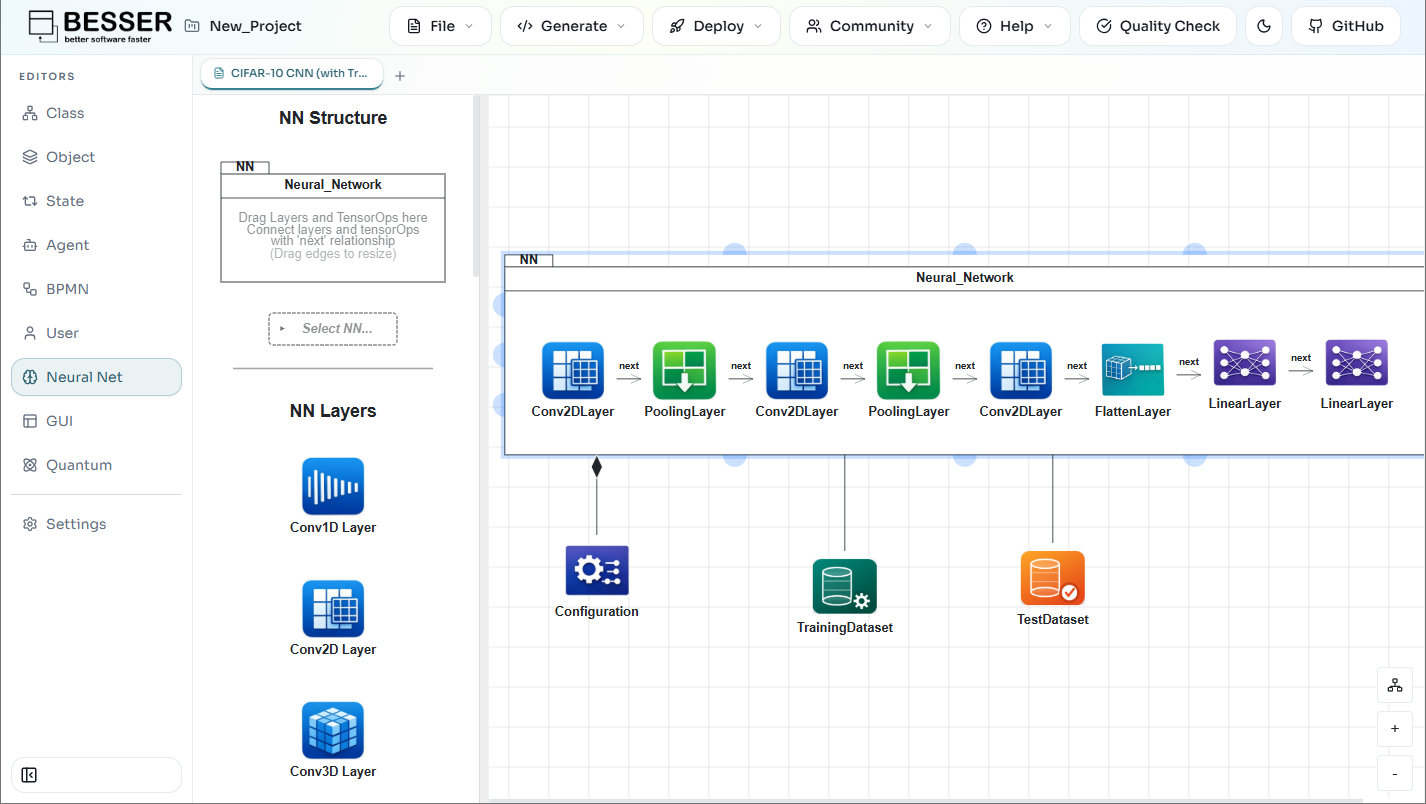
Task: Click the first PoolingLayer node
Action: (x=685, y=370)
